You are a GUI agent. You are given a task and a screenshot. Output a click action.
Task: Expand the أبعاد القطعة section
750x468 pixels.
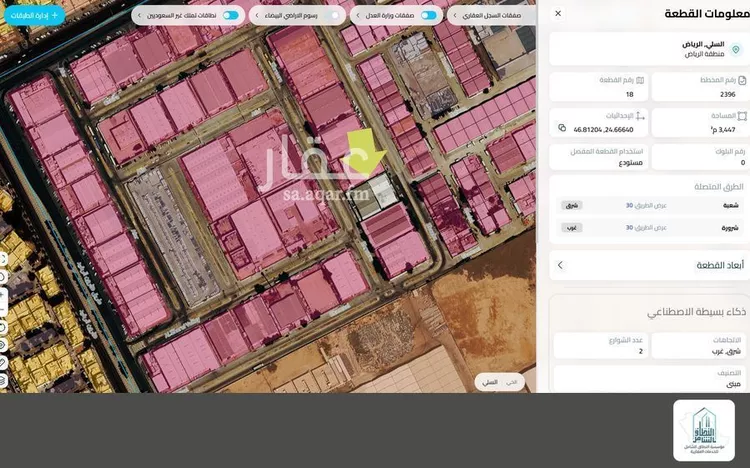coord(650,265)
